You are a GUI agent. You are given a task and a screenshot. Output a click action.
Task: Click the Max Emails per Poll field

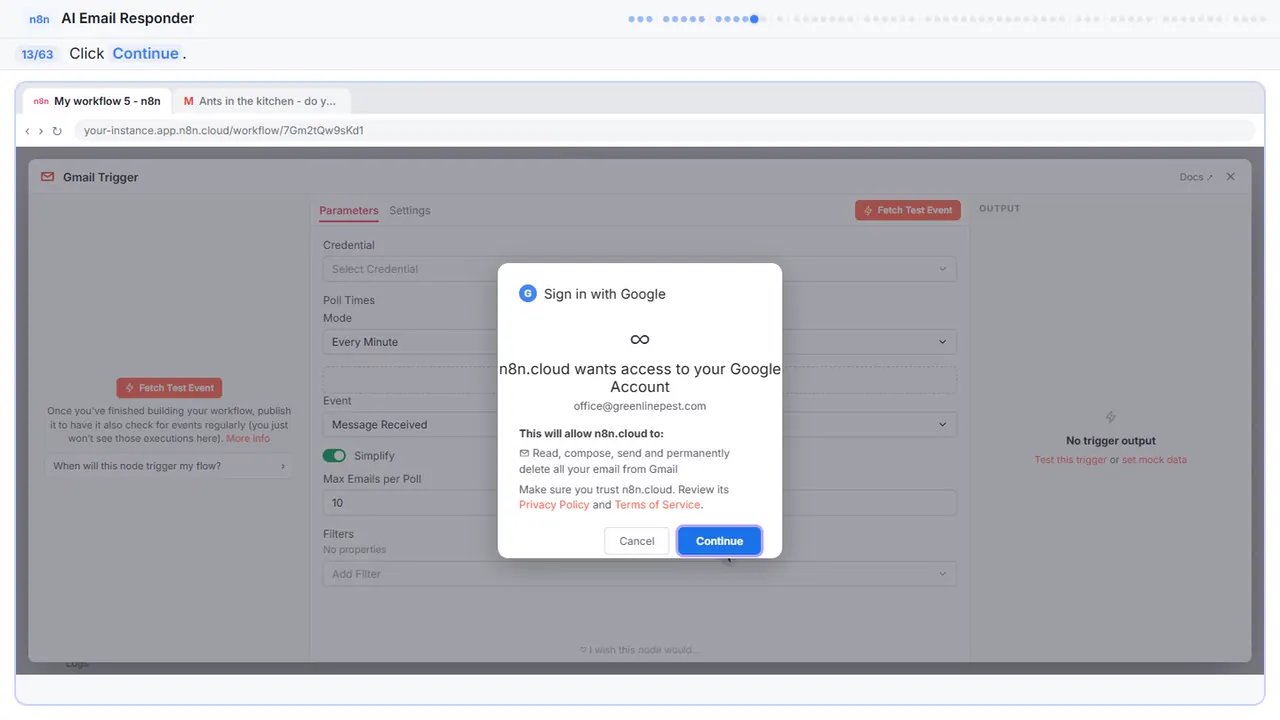pos(639,503)
